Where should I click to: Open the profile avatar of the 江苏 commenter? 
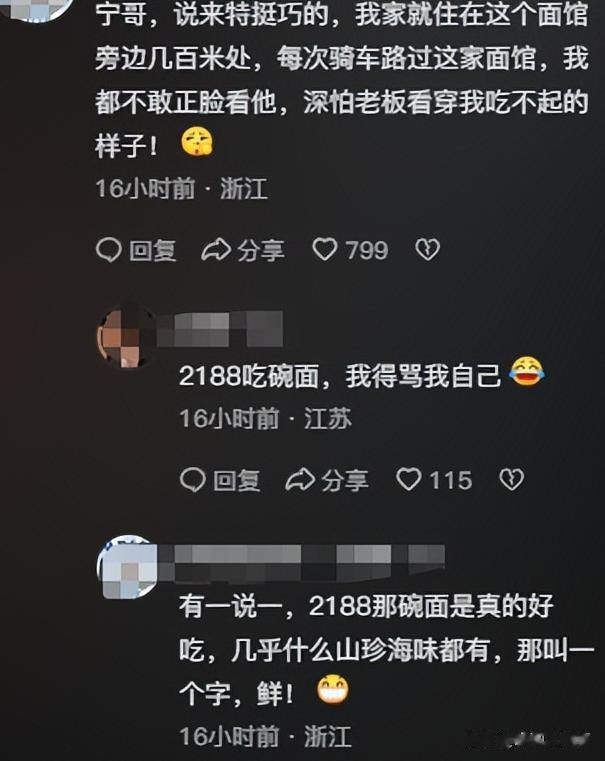click(x=125, y=337)
